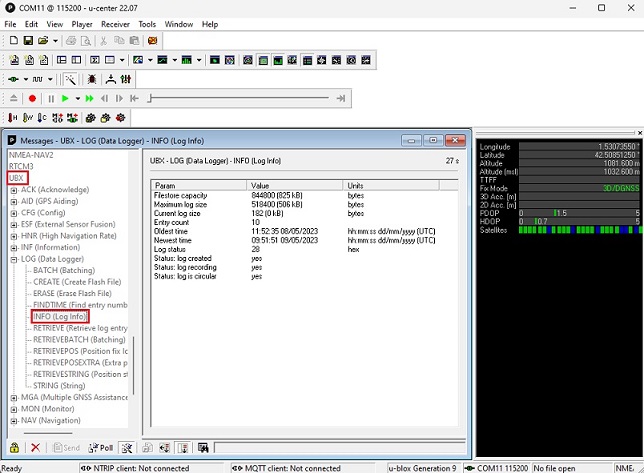Open the Receiver menu

[115, 24]
